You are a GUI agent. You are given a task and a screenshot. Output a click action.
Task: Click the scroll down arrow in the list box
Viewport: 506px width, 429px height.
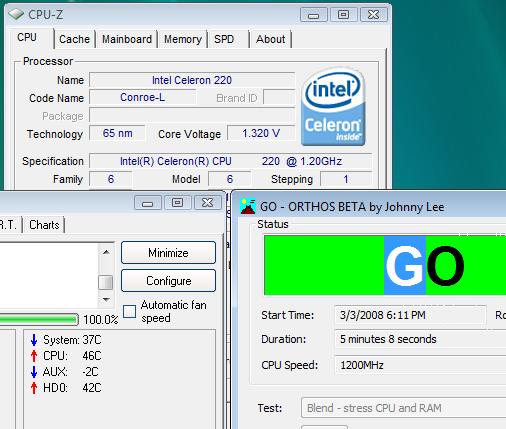coord(106,299)
